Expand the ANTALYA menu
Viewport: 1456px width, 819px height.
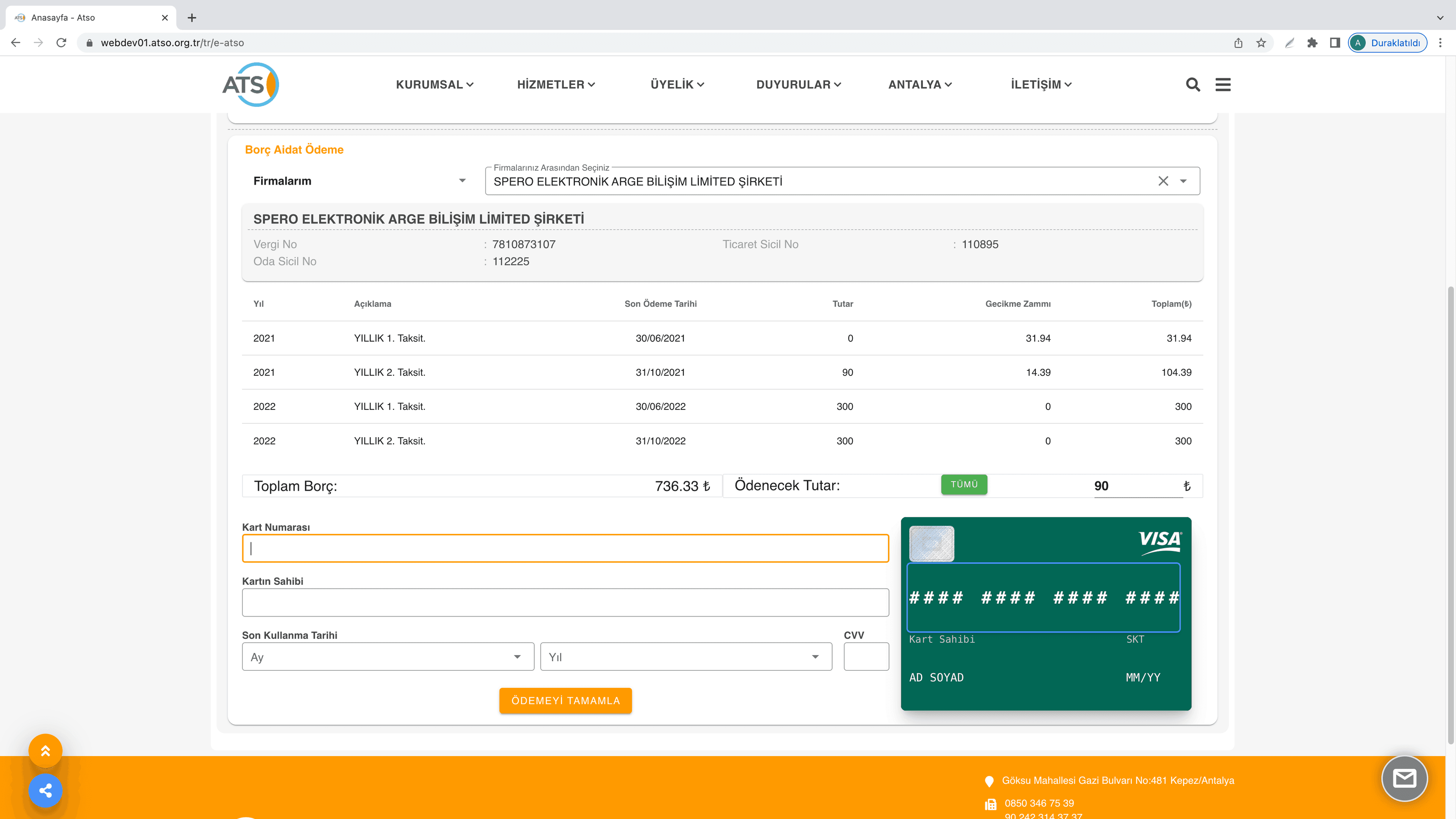pyautogui.click(x=920, y=84)
